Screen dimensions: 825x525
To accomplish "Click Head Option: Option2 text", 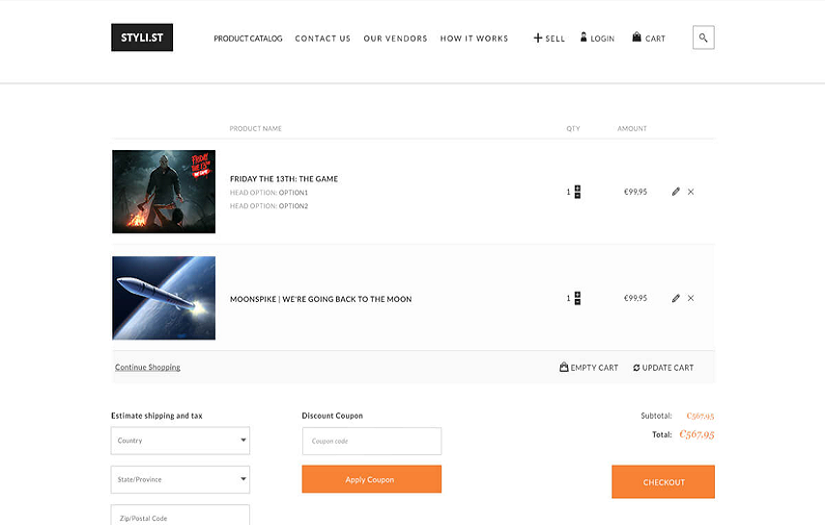I will (x=269, y=206).
